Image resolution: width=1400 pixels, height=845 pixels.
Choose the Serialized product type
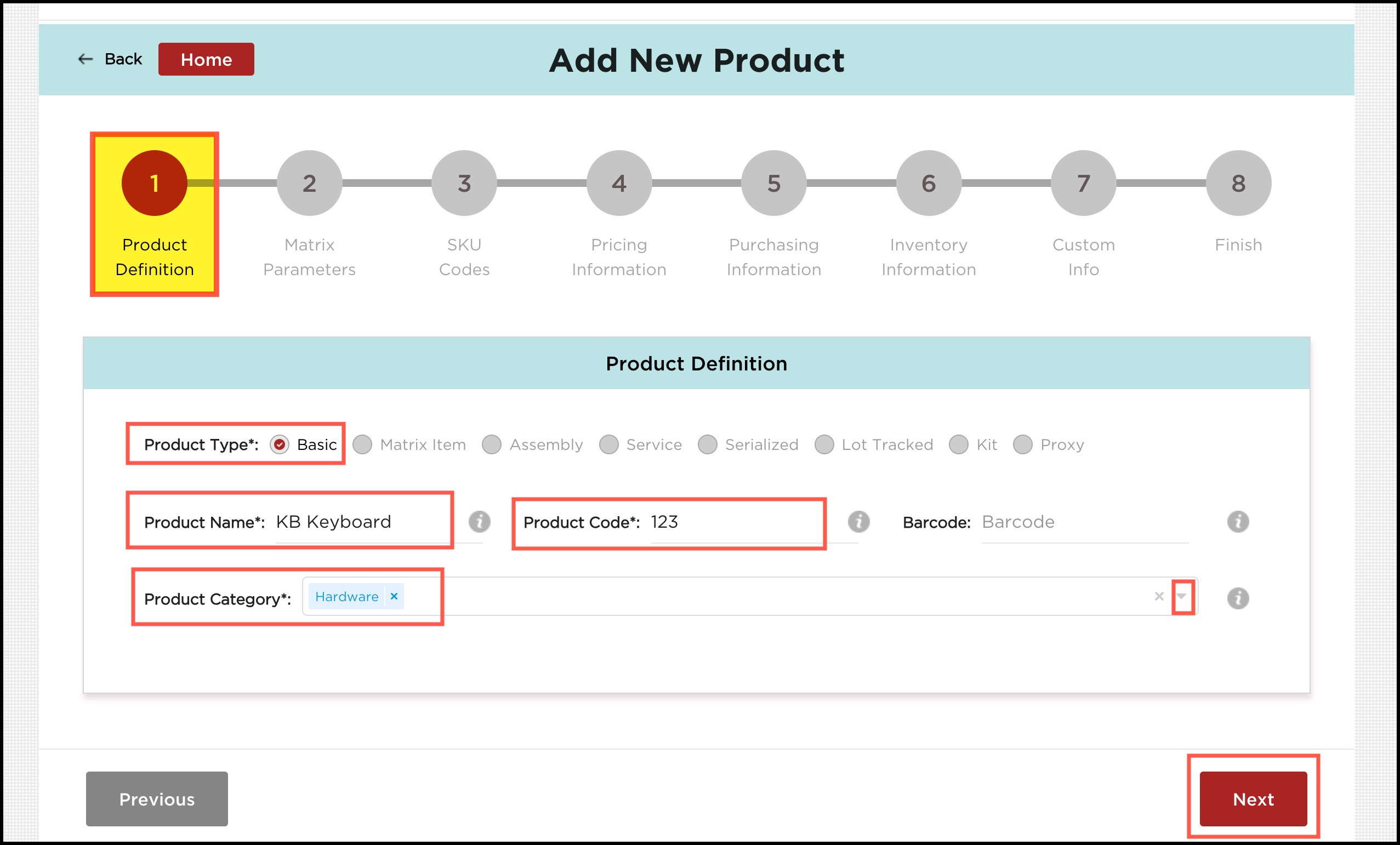(707, 444)
